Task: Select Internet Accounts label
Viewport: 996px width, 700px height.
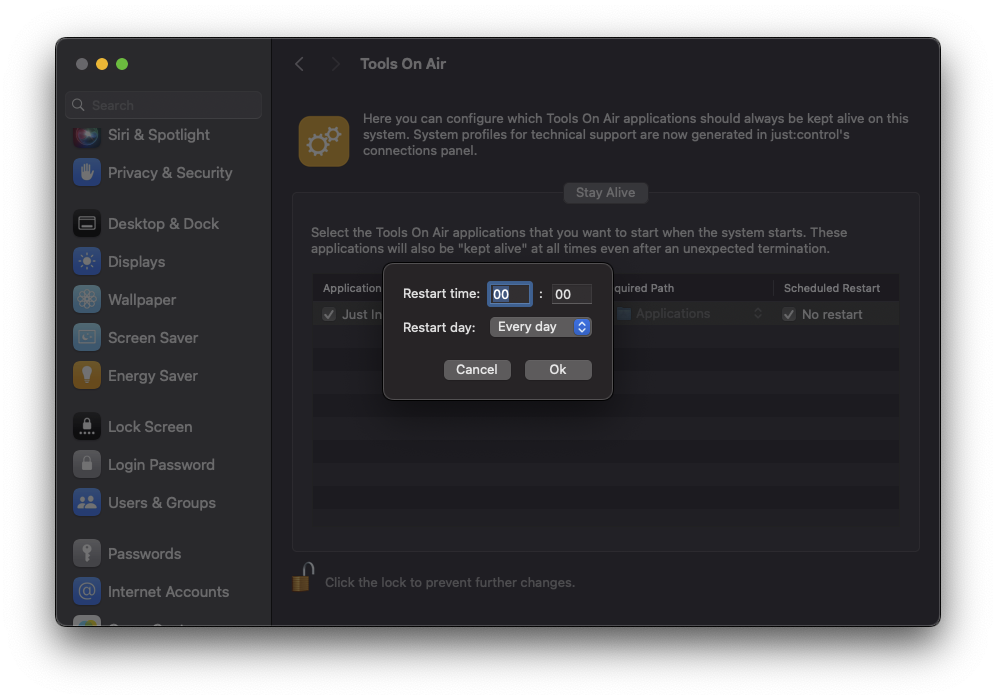Action: pos(168,592)
